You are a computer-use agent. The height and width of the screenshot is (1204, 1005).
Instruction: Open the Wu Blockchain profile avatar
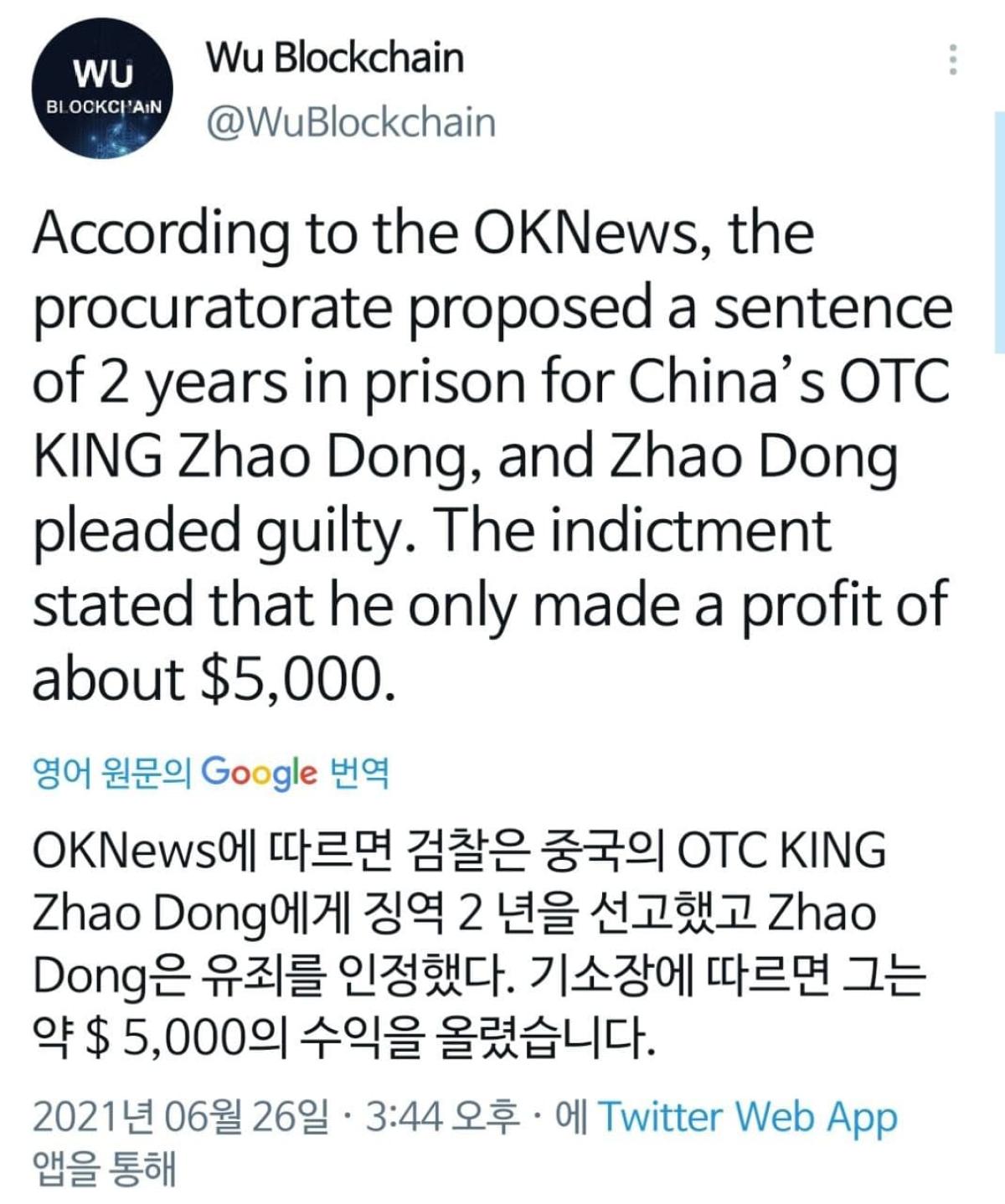(x=102, y=87)
